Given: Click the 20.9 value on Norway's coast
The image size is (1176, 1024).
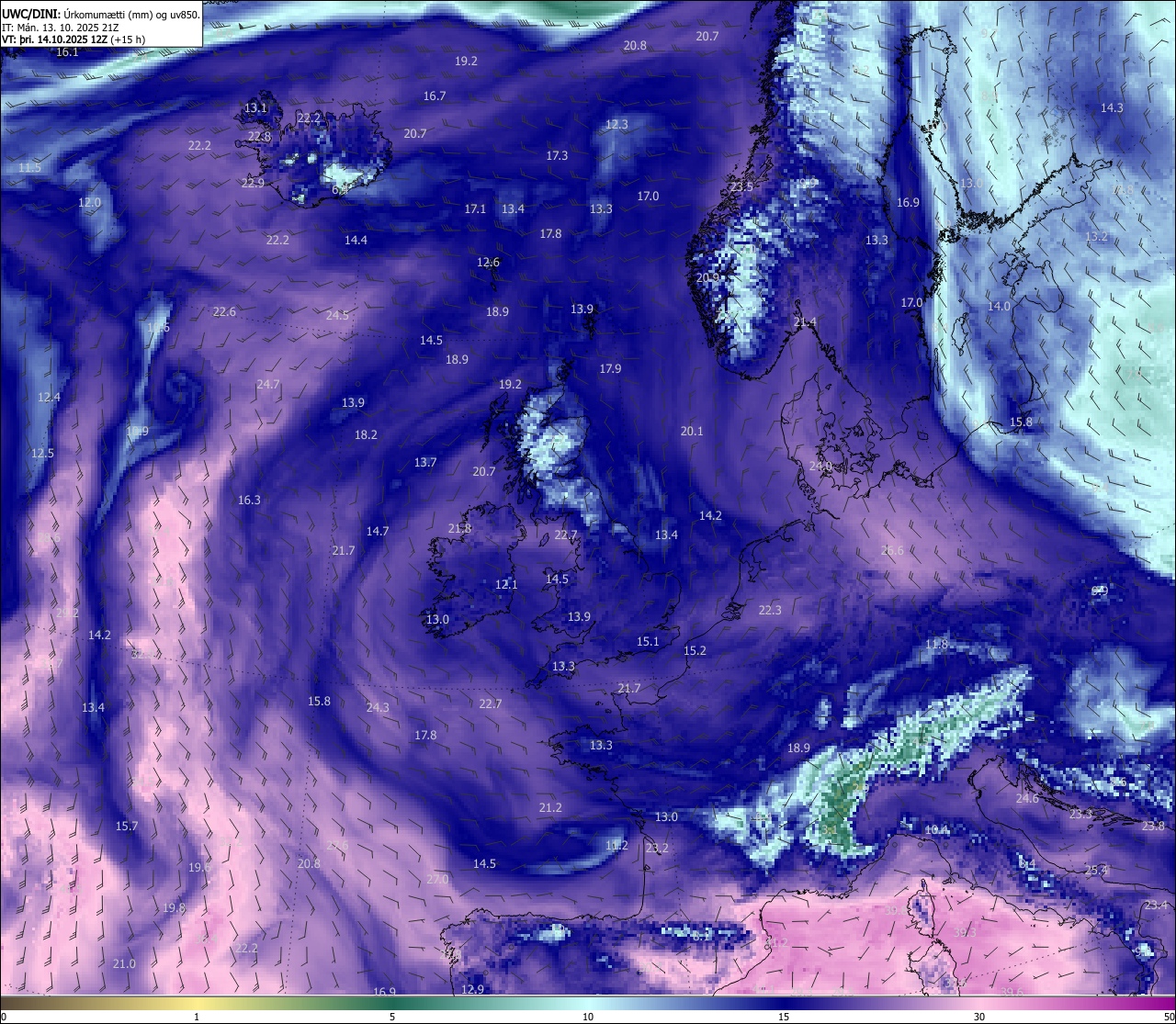Looking at the screenshot, I should (707, 278).
